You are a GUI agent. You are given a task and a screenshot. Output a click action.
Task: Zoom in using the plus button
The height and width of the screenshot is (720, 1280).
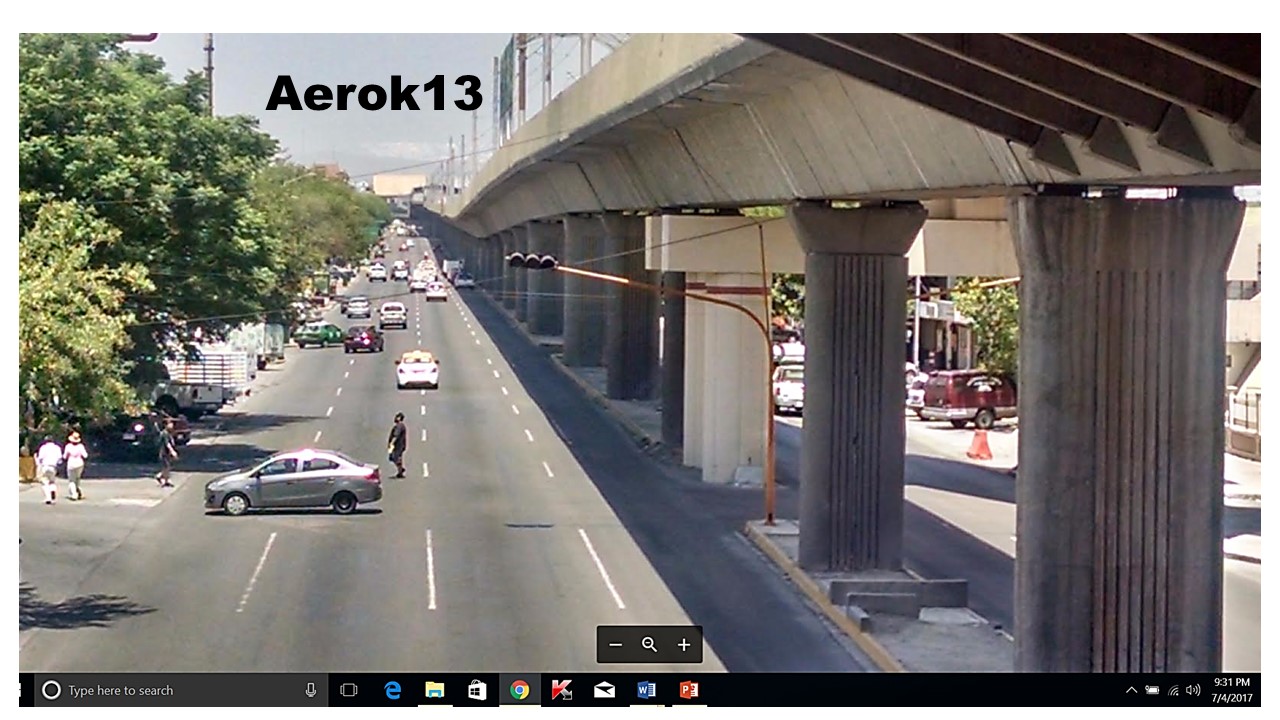coord(684,645)
